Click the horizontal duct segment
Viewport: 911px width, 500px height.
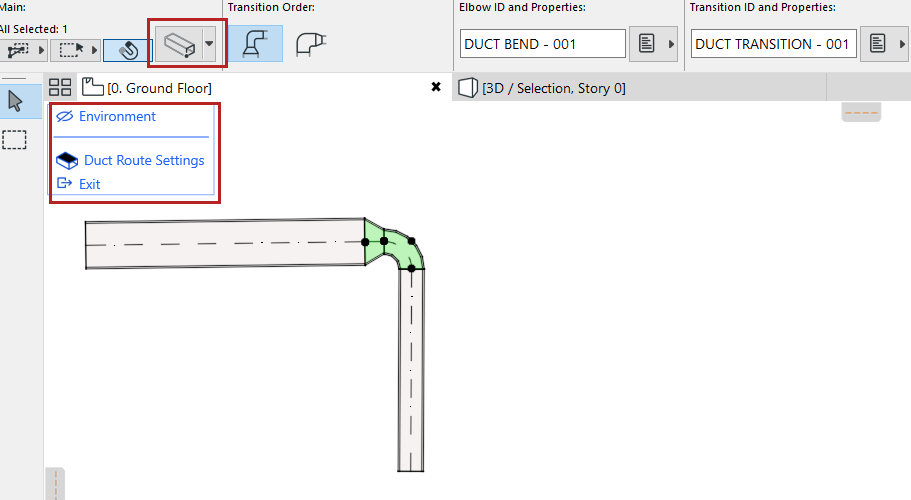[x=225, y=243]
